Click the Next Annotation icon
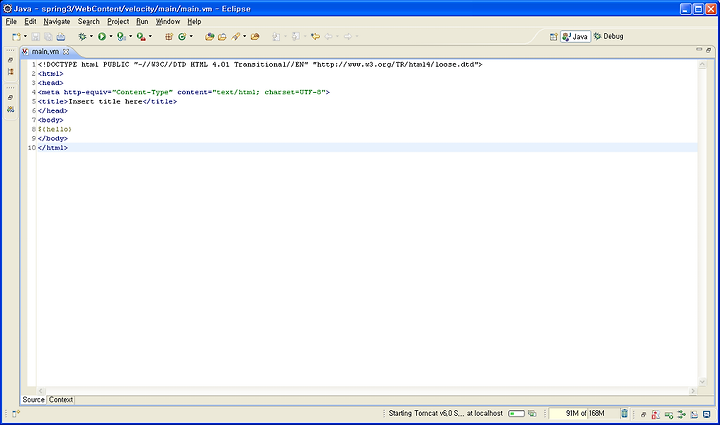 (276, 37)
